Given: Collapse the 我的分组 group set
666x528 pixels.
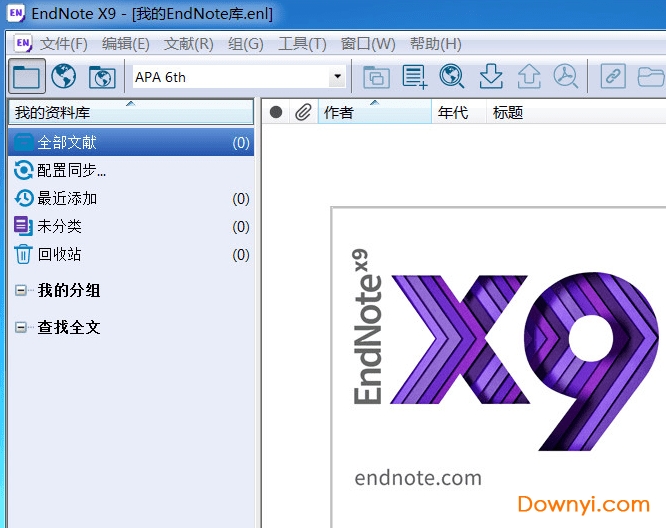Looking at the screenshot, I should [x=20, y=291].
